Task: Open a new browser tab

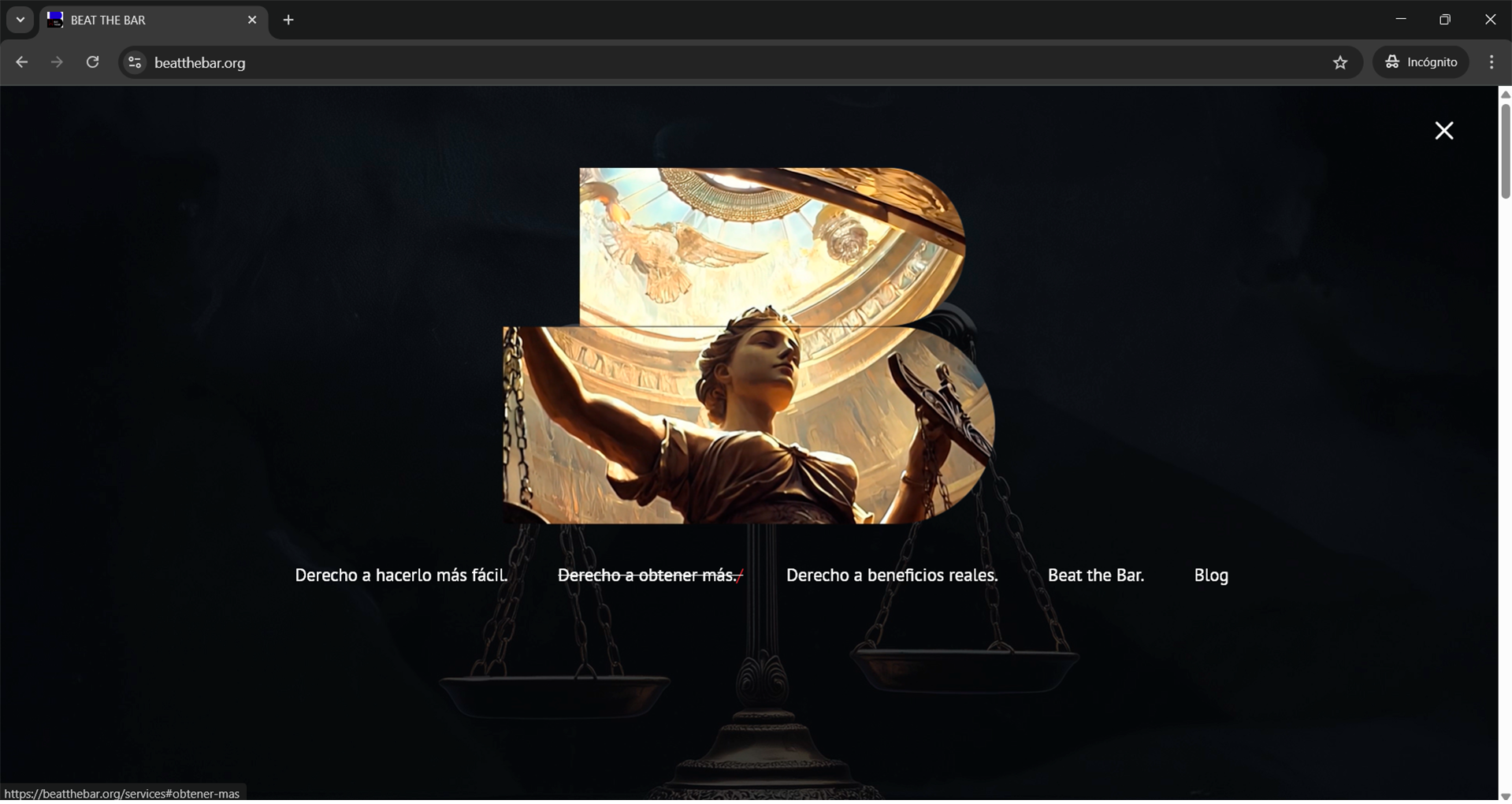Action: coord(288,20)
